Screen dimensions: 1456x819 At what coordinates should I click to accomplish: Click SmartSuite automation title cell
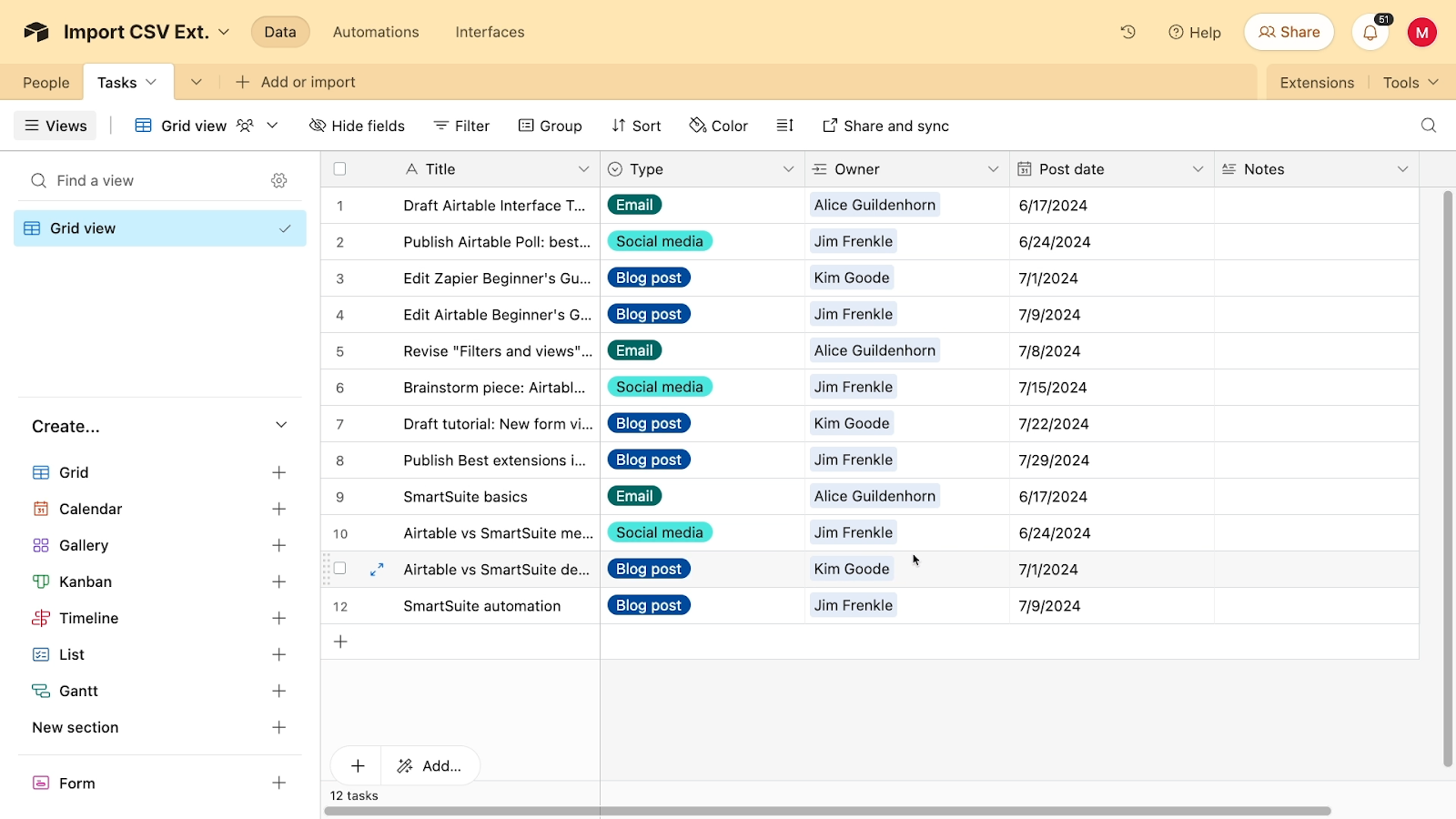482,606
